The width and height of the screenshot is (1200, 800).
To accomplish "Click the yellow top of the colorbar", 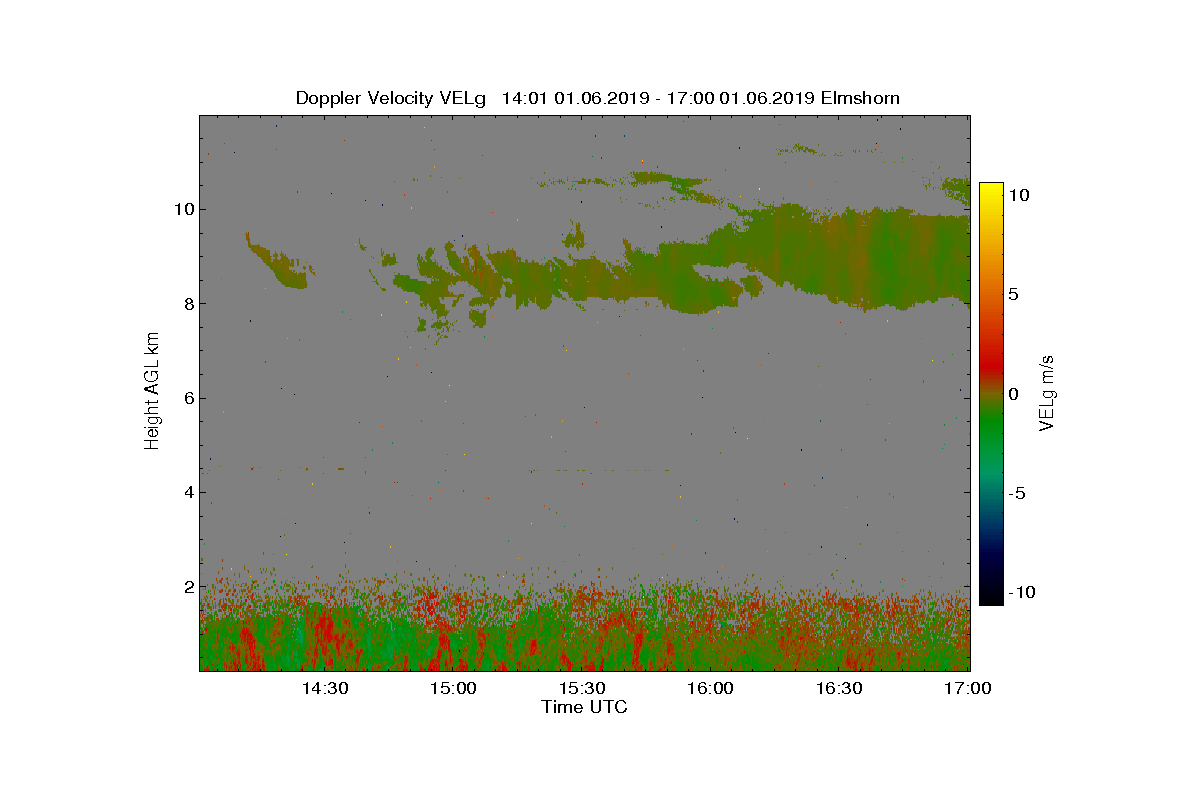I will [x=990, y=192].
